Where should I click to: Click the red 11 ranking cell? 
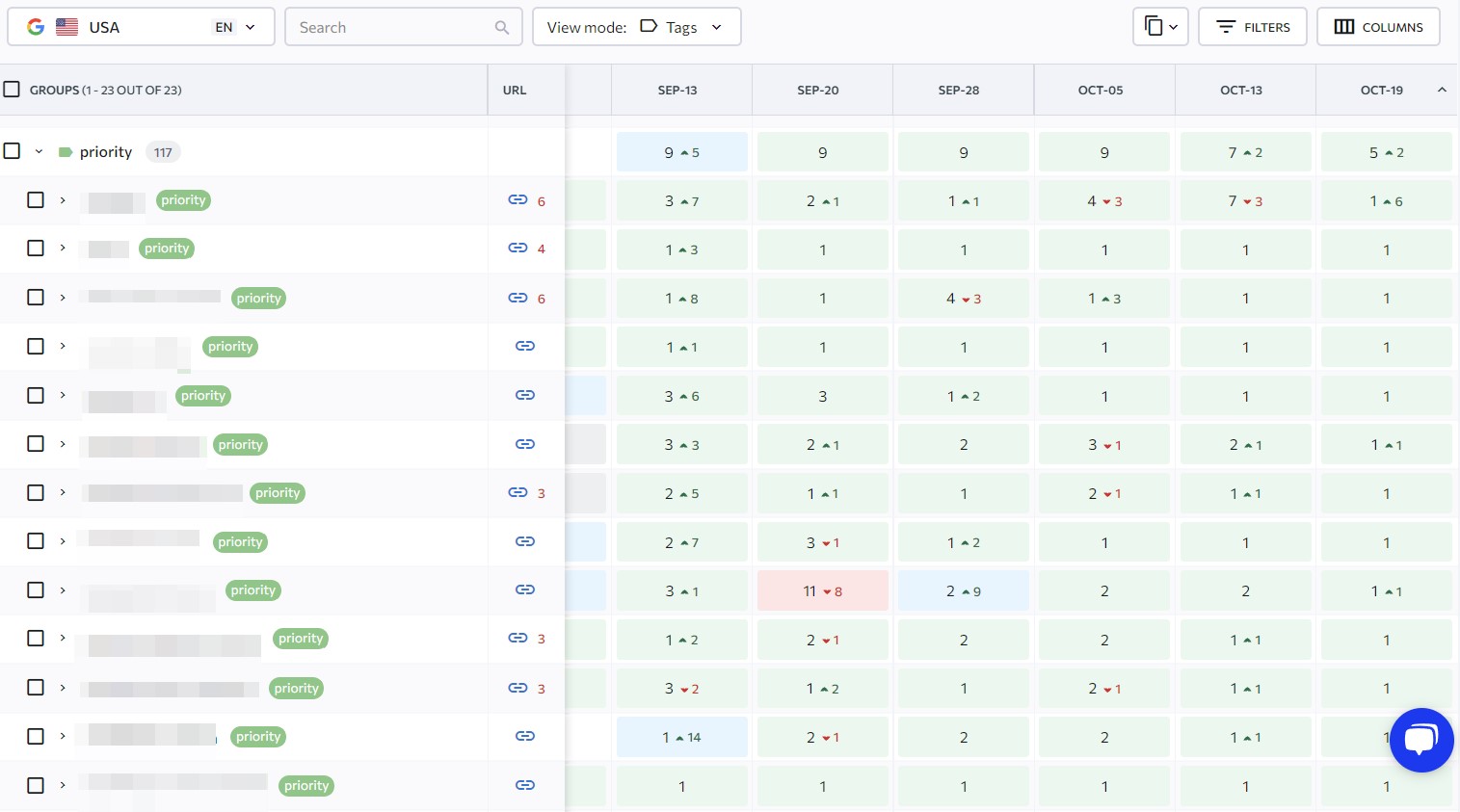point(822,591)
